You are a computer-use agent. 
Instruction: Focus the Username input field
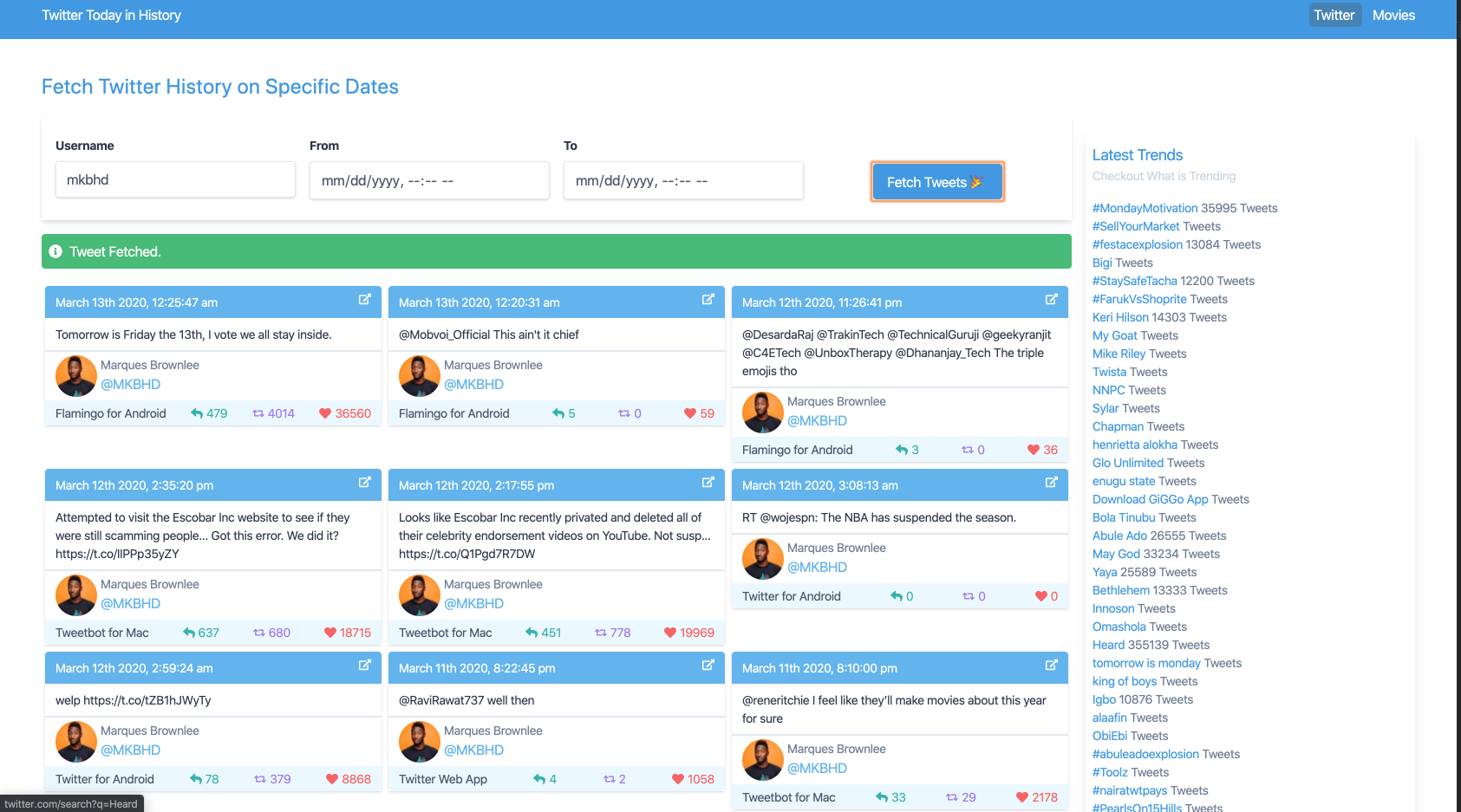pos(175,179)
